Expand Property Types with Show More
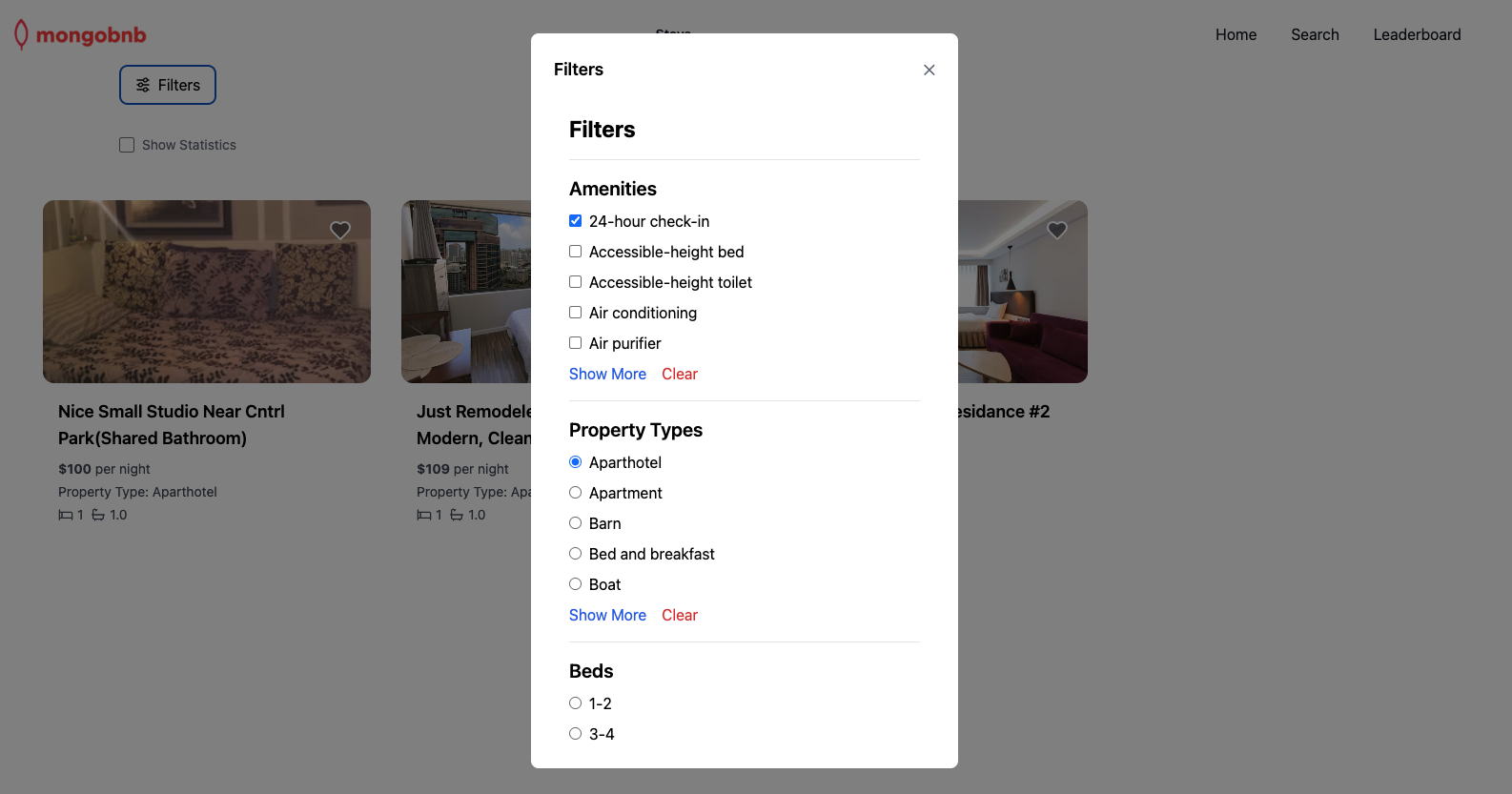The width and height of the screenshot is (1512, 794). click(607, 615)
